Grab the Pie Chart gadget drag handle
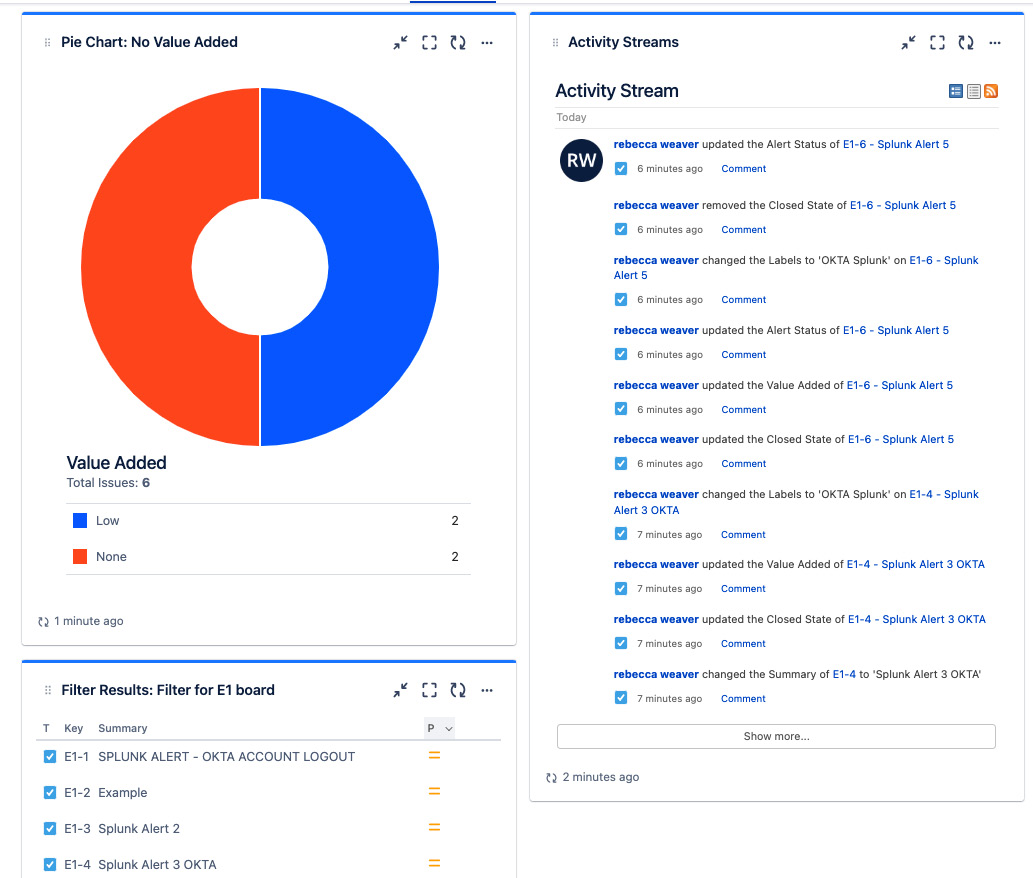Screen dimensions: 1033x878 [47, 43]
